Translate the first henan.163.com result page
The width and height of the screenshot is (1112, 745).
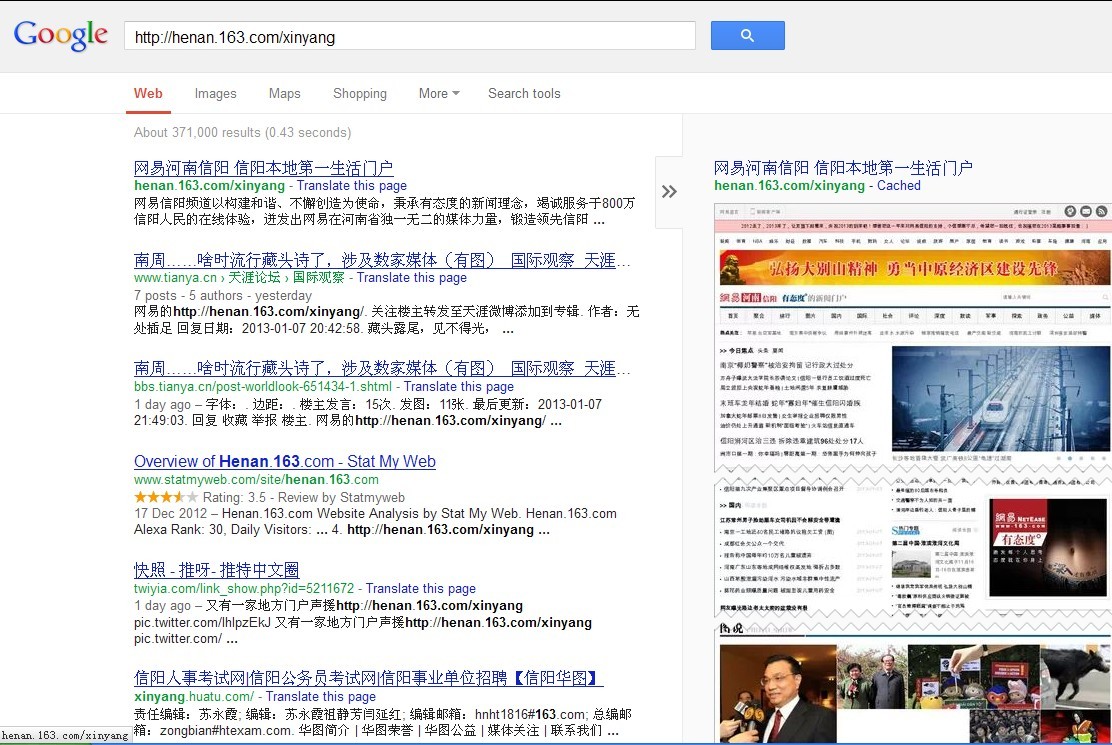point(351,185)
